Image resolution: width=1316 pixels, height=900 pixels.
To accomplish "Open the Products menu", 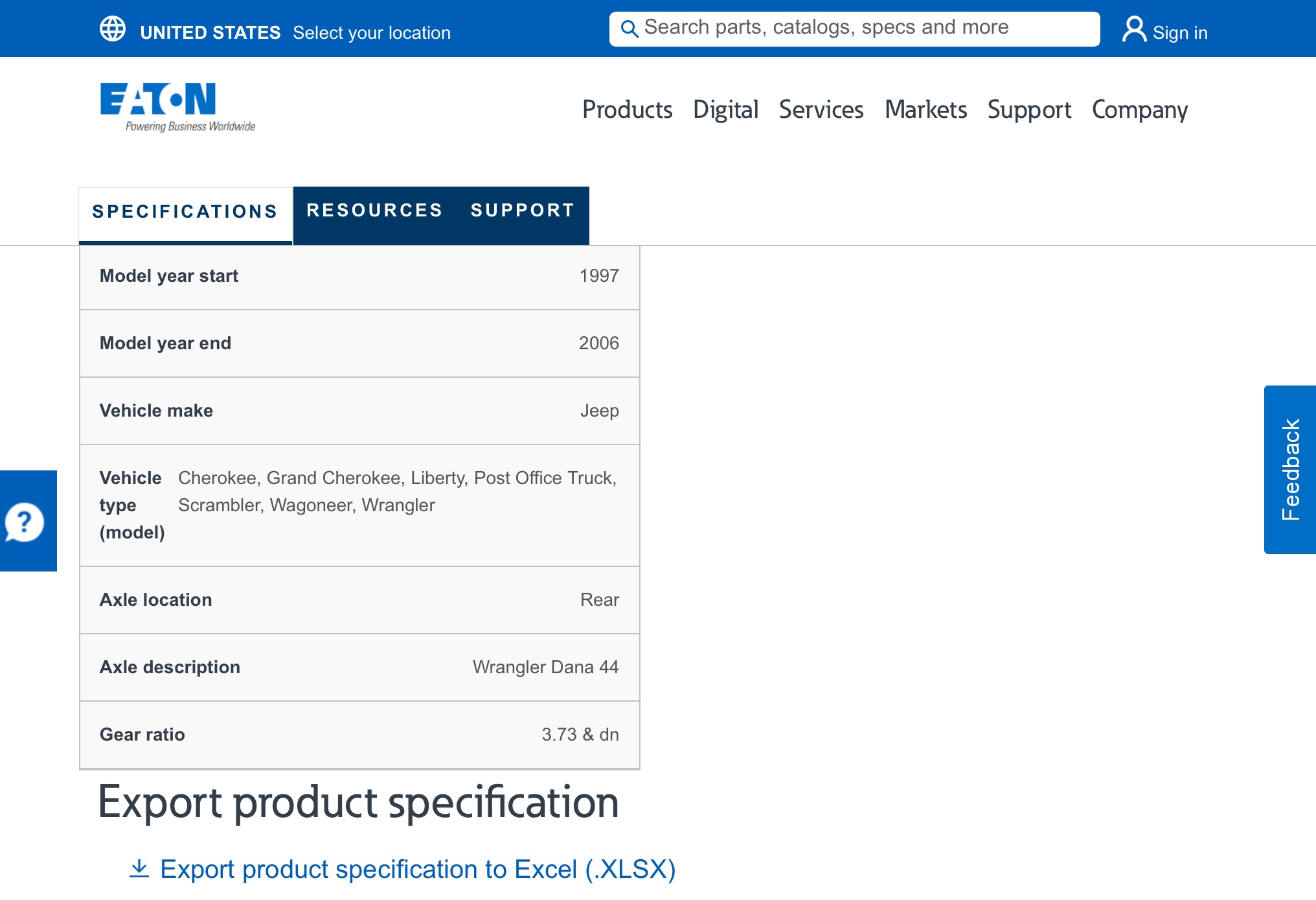I will coord(627,110).
